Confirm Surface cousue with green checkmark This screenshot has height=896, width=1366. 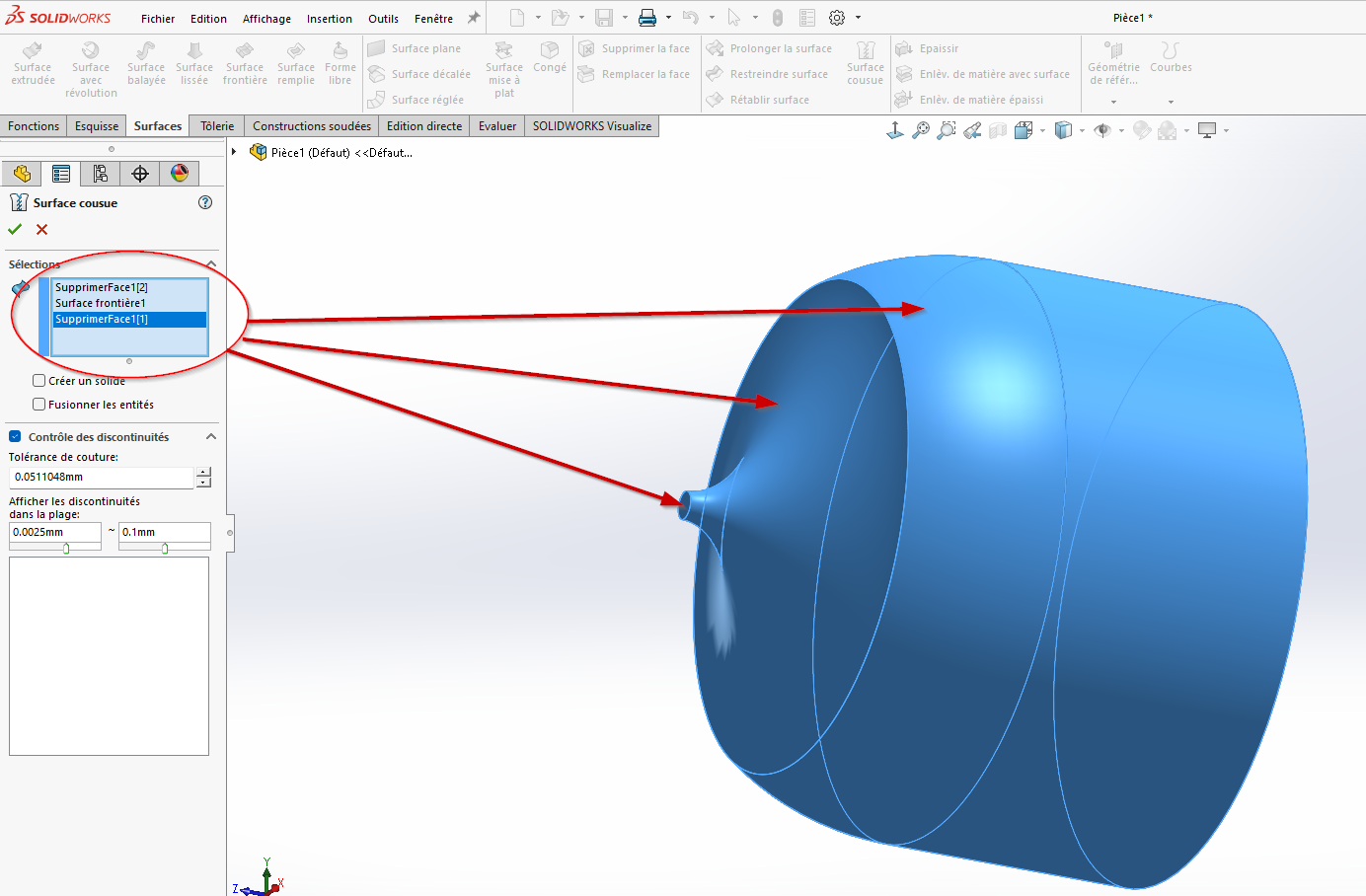point(15,229)
